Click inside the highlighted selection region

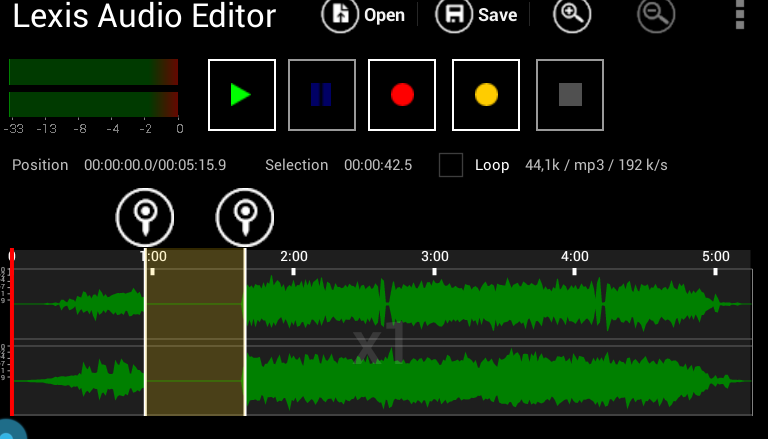click(195, 332)
